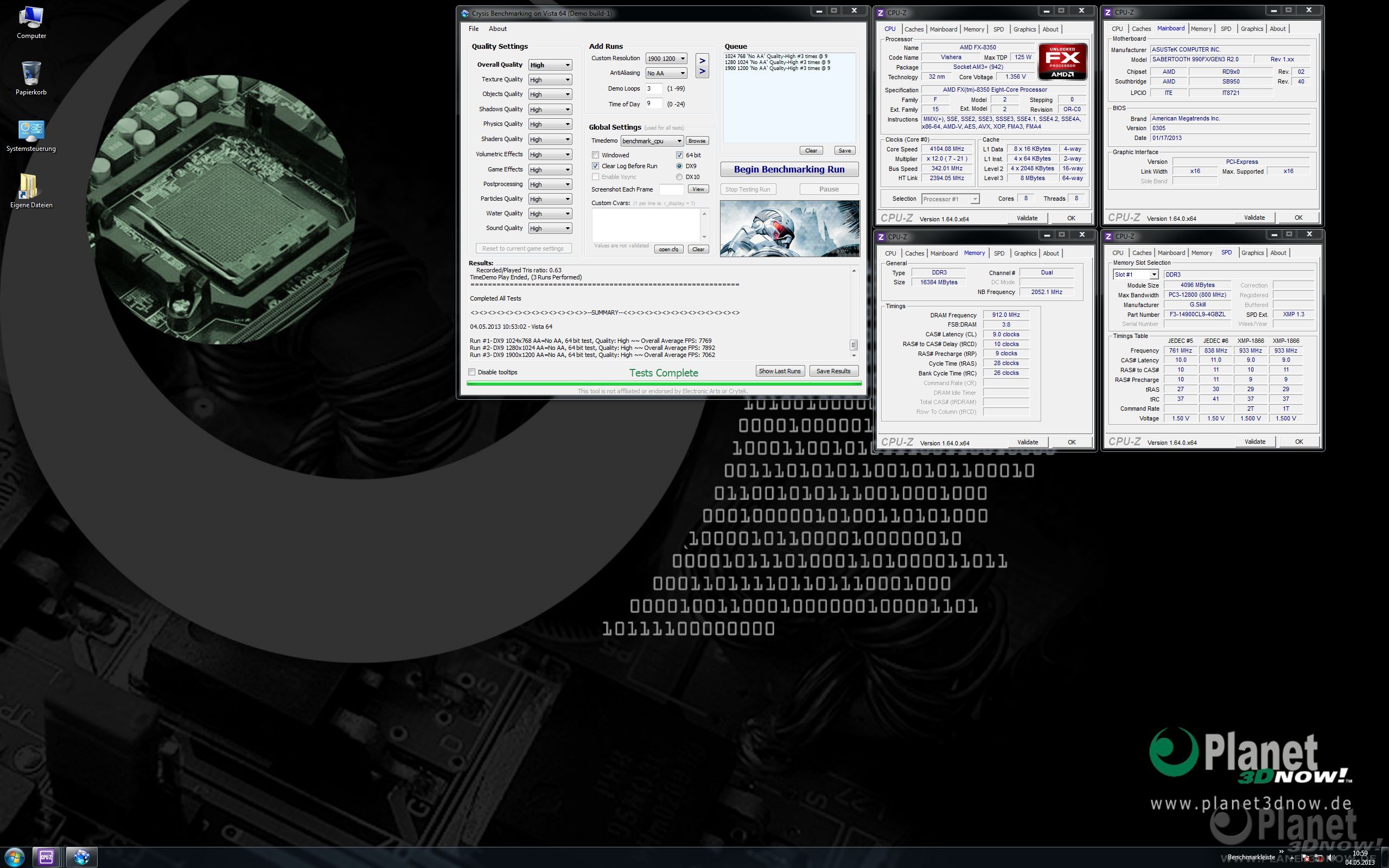The image size is (1389, 868).
Task: Enable the Windowed checkbox
Action: pos(596,155)
